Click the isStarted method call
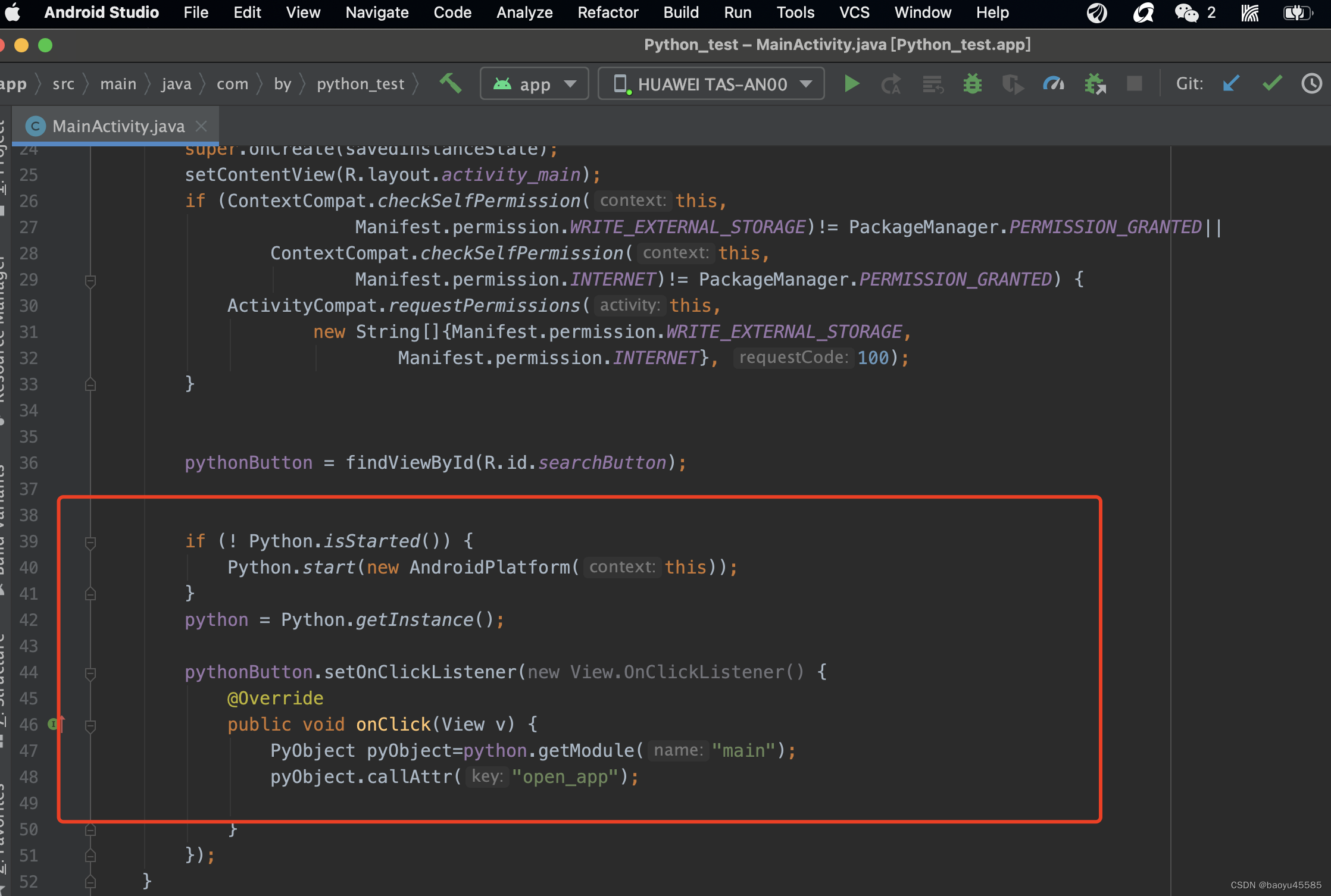This screenshot has height=896, width=1331. [372, 541]
